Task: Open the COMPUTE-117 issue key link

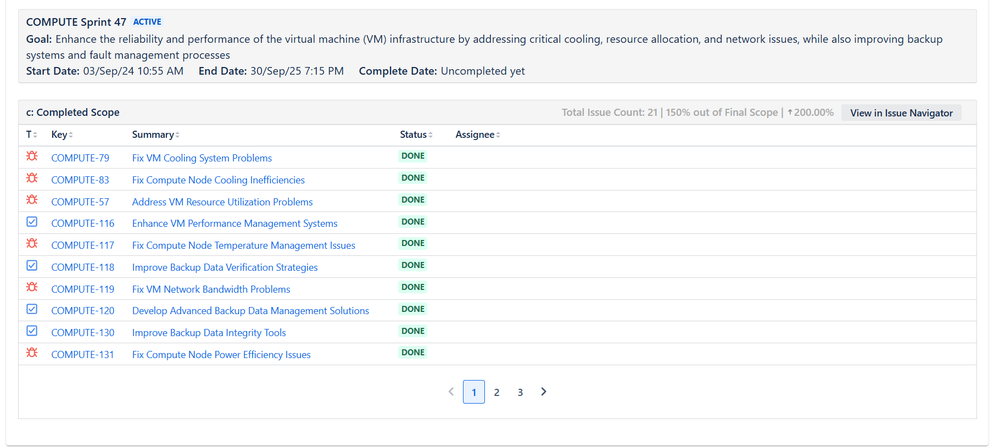Action: pos(83,245)
